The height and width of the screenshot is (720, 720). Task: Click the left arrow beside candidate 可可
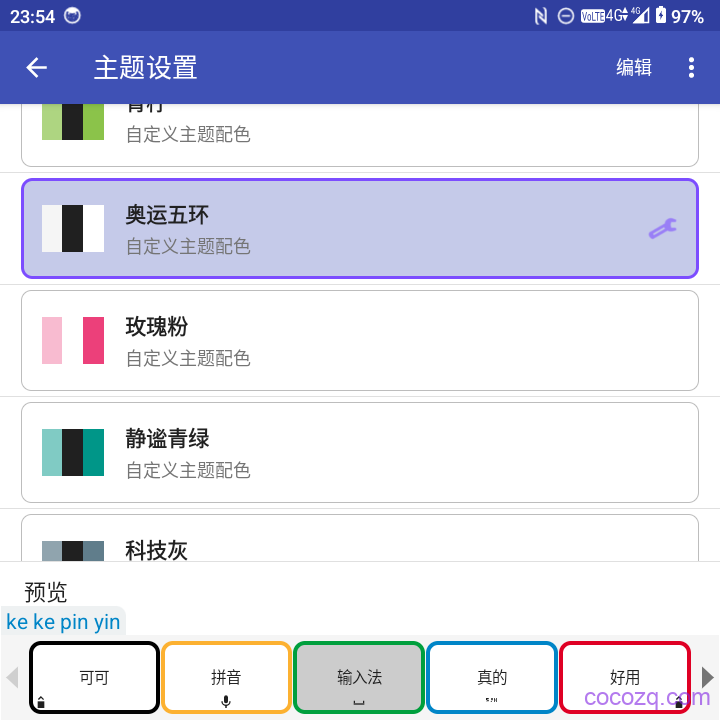click(x=13, y=677)
